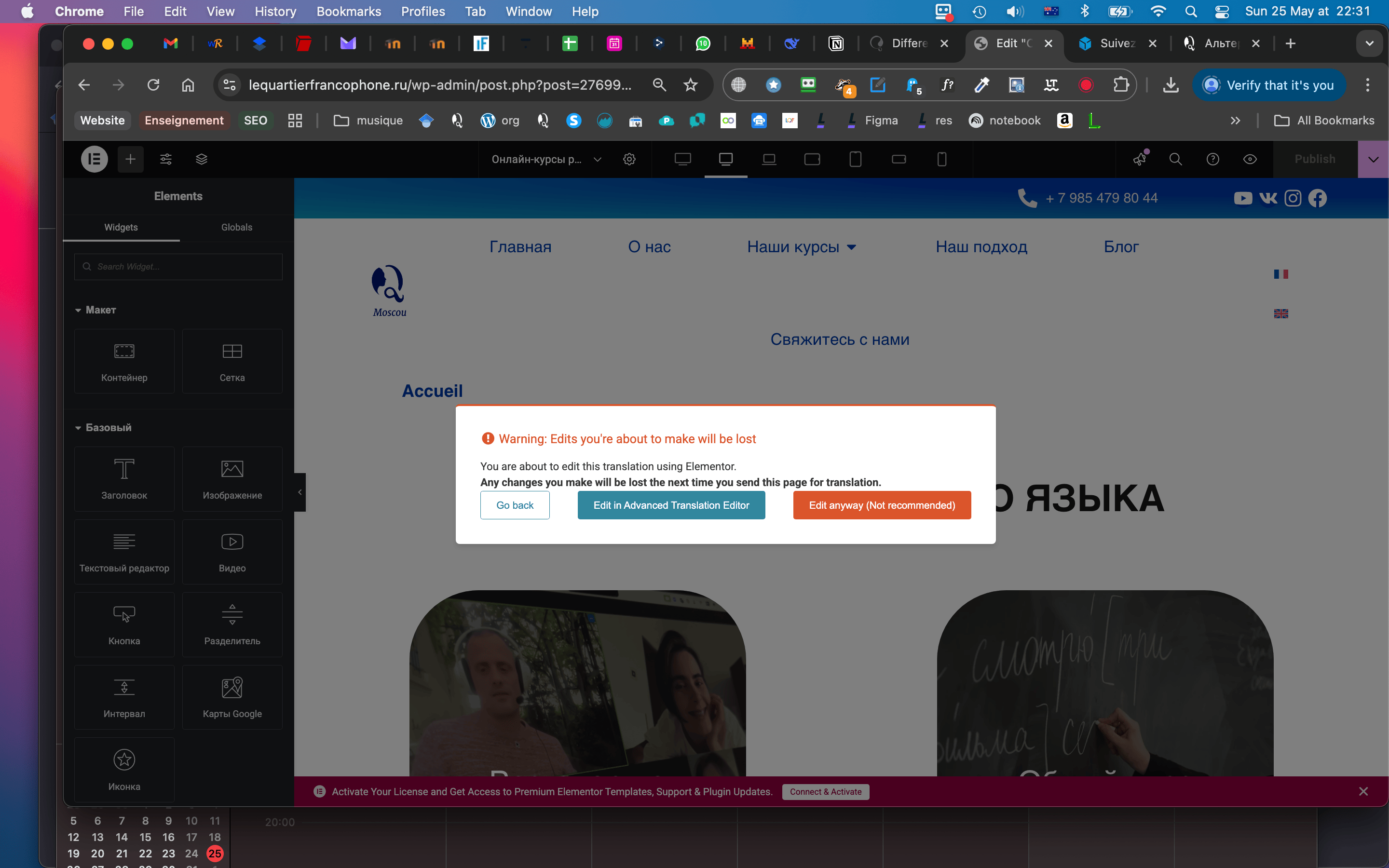Click the macOS volume icon
The height and width of the screenshot is (868, 1389).
[1015, 12]
